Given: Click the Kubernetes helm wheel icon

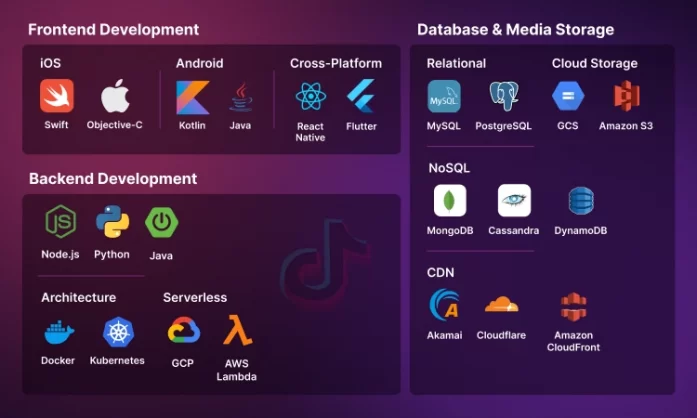Looking at the screenshot, I should (118, 332).
